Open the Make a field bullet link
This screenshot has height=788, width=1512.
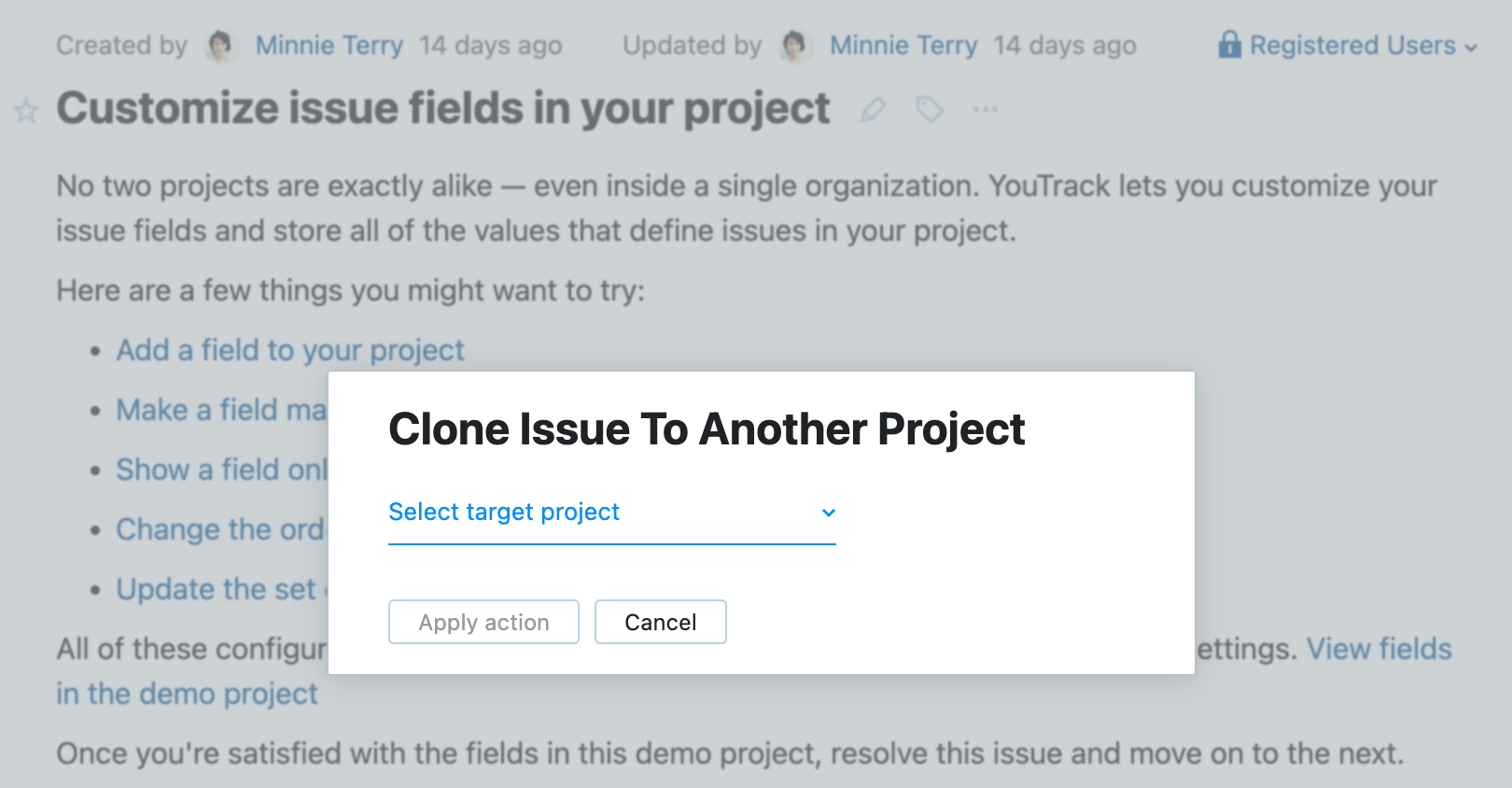pyautogui.click(x=220, y=410)
